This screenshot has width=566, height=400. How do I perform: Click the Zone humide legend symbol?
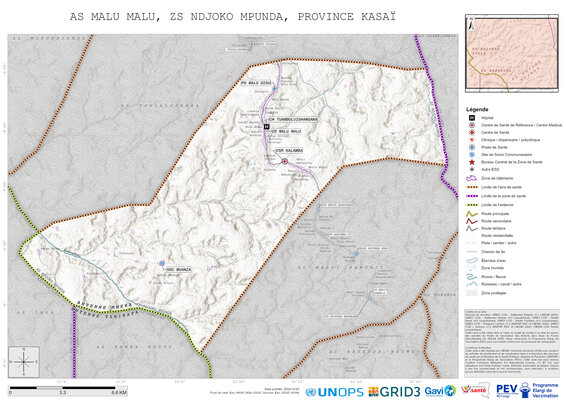click(x=472, y=268)
